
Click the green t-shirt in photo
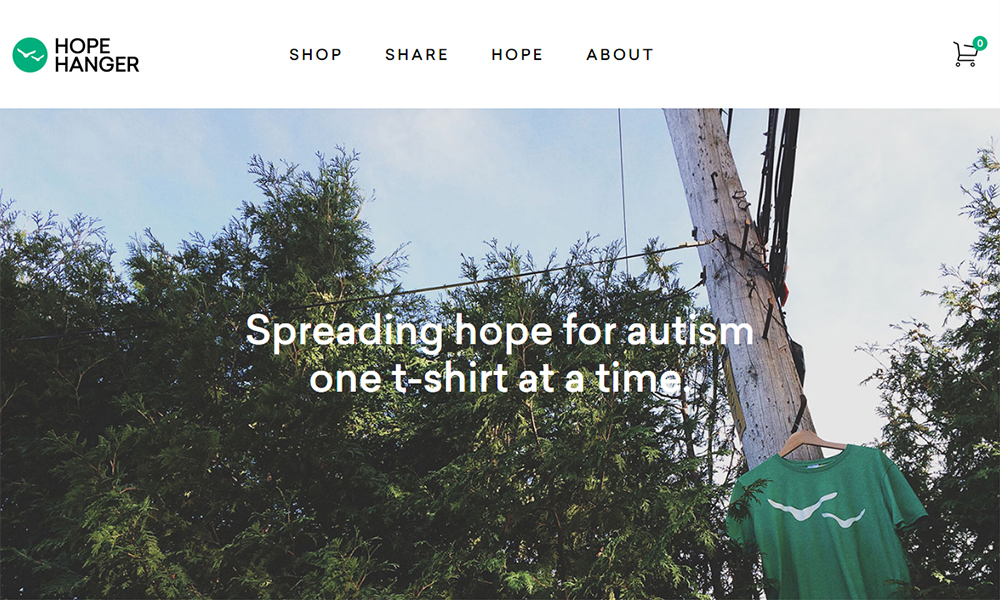(825, 520)
